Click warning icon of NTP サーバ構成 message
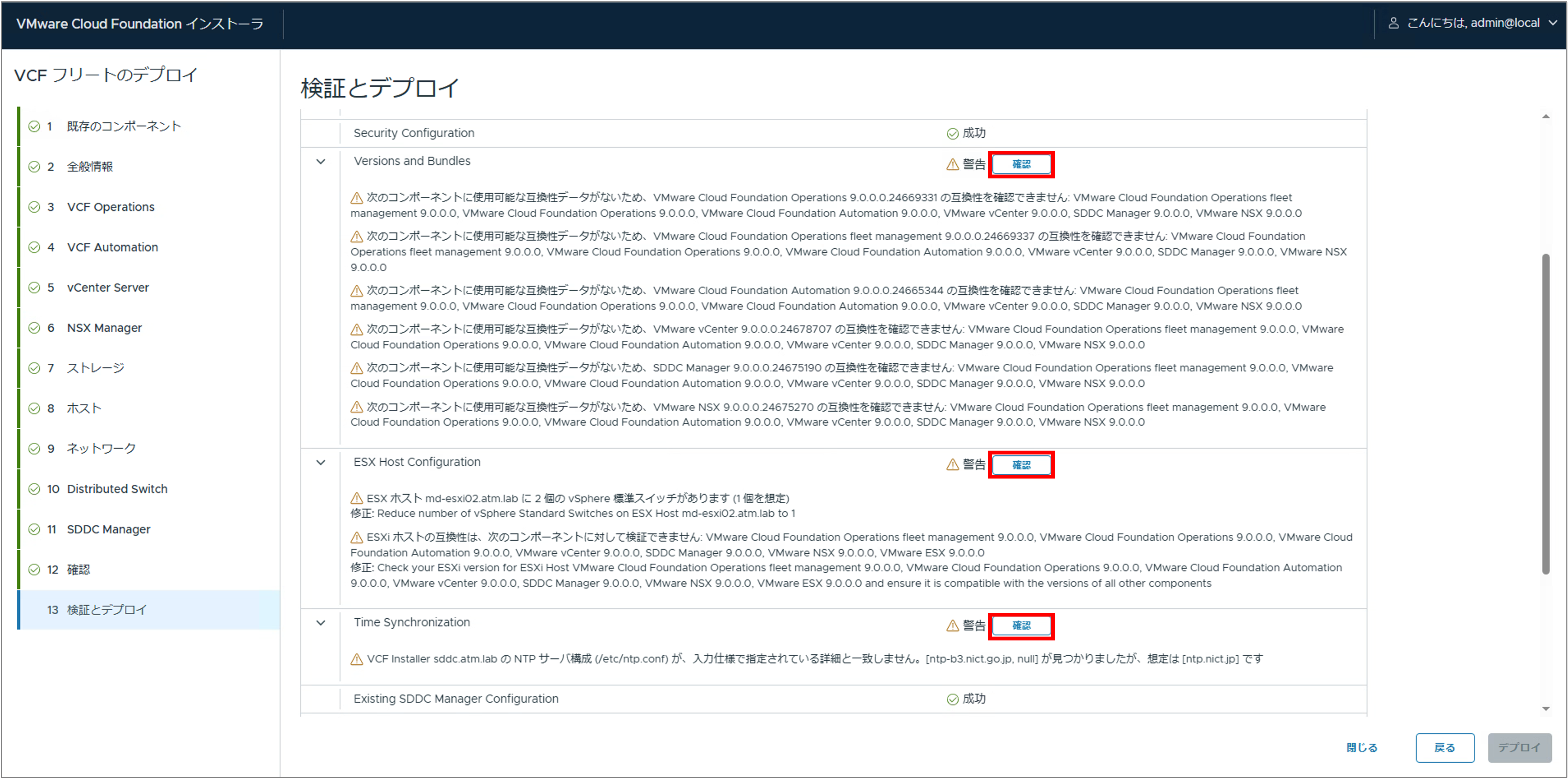 point(357,659)
